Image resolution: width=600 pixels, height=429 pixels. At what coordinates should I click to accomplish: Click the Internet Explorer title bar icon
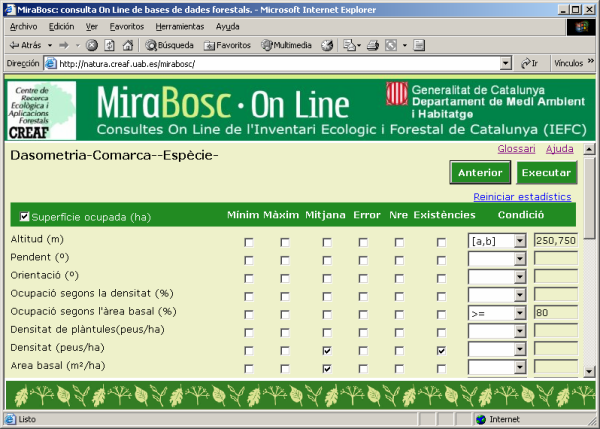pyautogui.click(x=10, y=10)
